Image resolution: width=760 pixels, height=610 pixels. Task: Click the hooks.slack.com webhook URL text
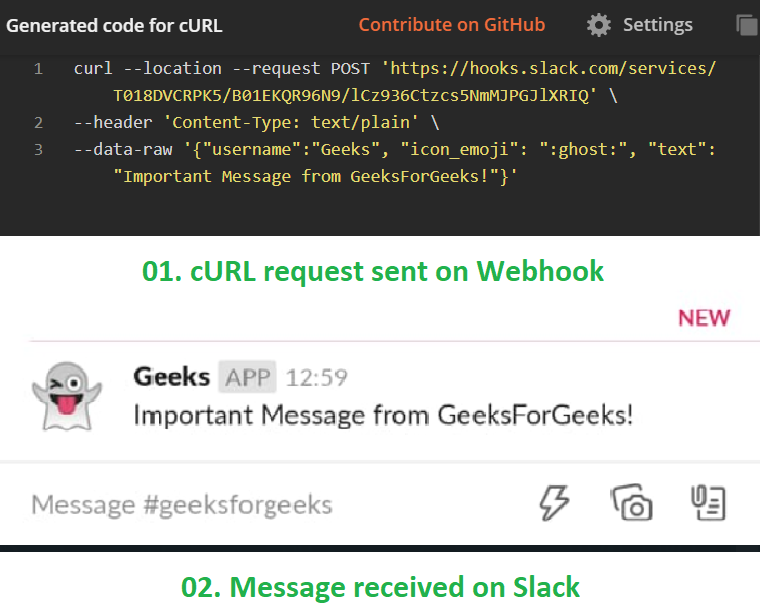(x=553, y=69)
